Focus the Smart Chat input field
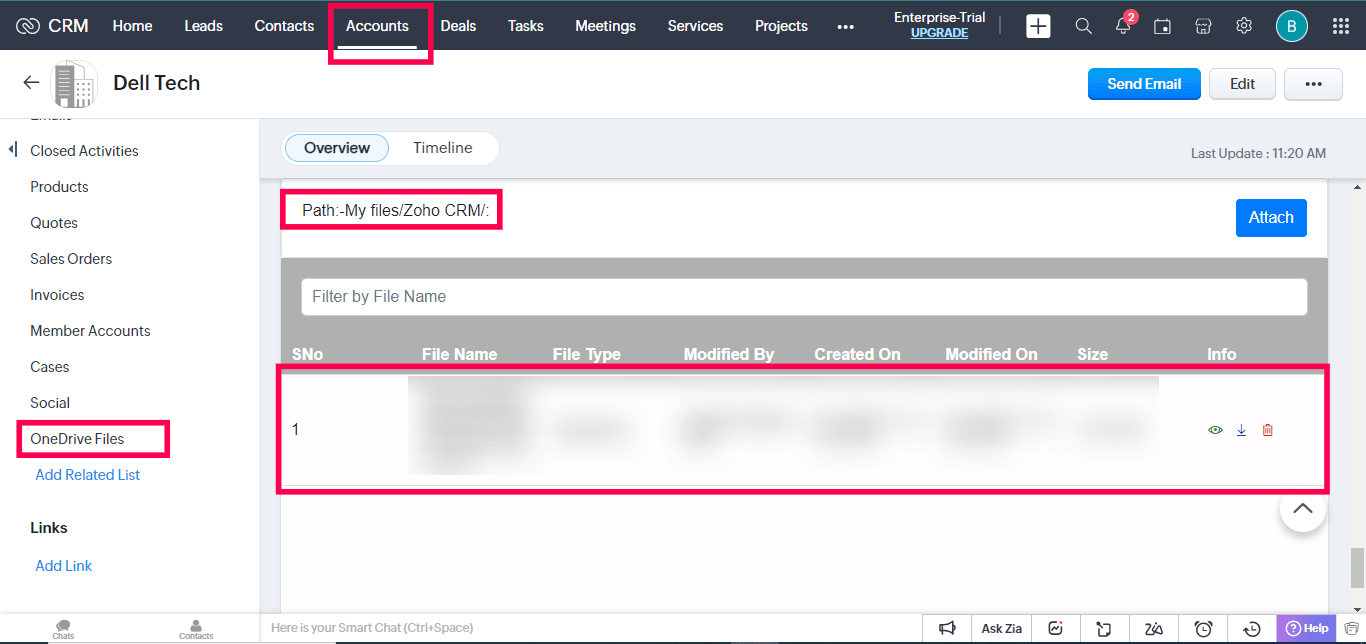1366x644 pixels. 590,628
